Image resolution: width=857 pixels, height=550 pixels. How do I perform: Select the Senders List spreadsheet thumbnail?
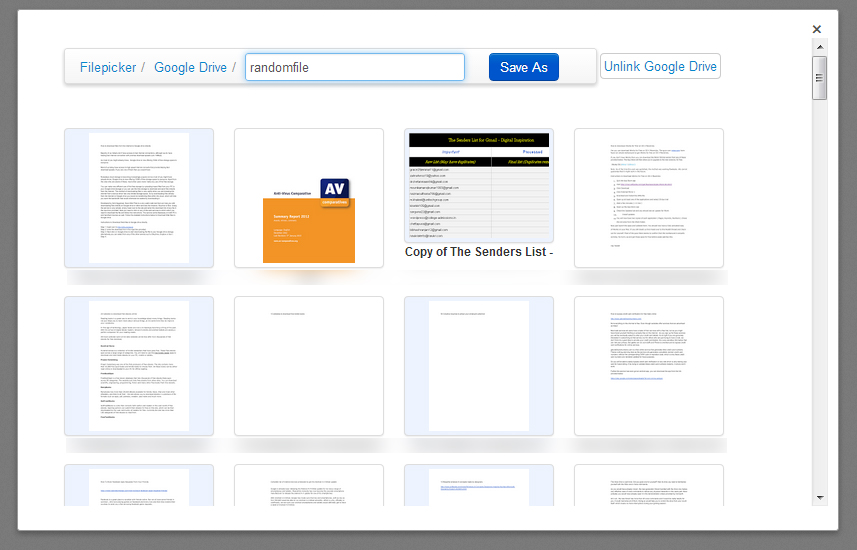point(479,185)
